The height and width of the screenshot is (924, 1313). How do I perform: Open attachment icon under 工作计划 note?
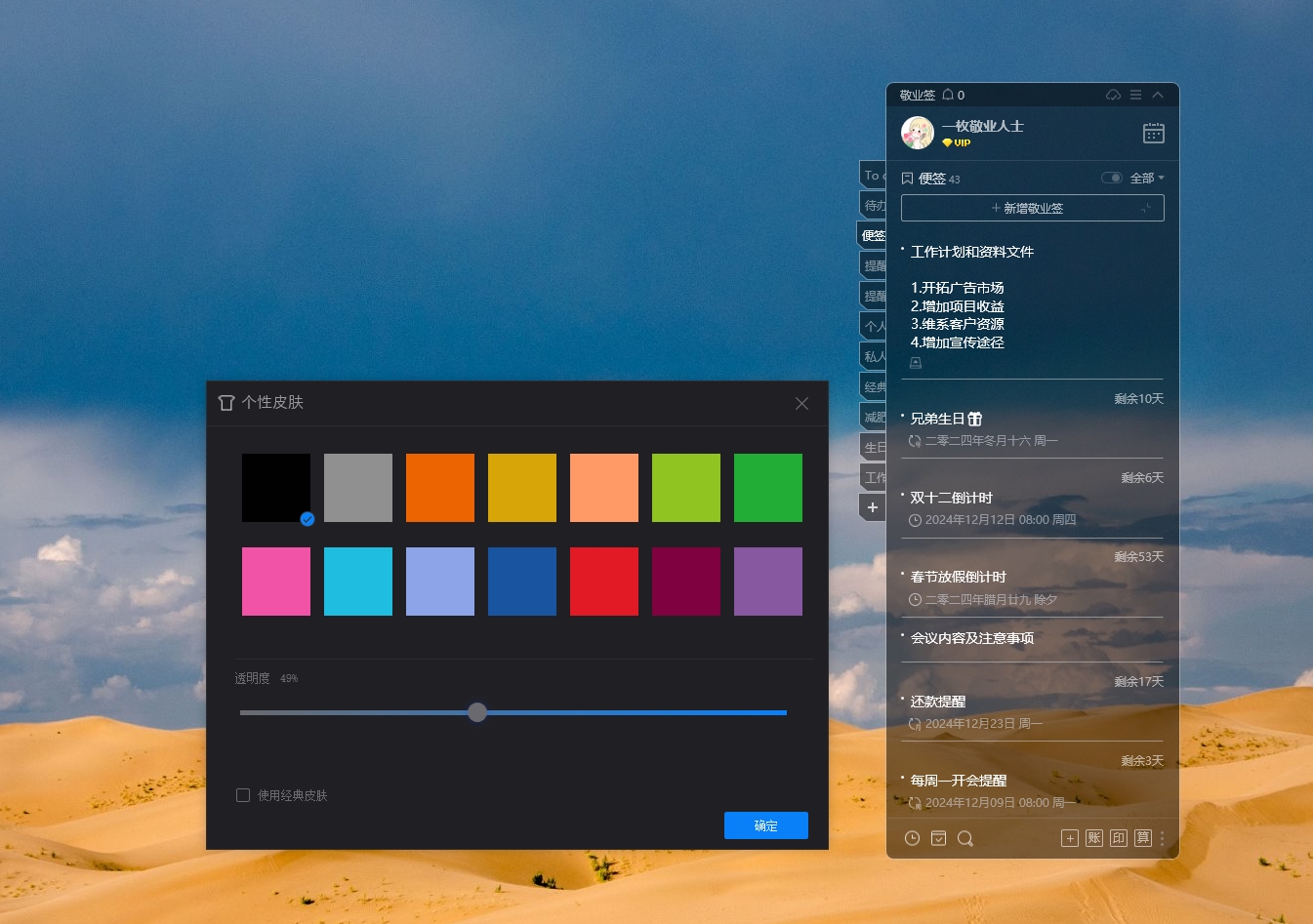pyautogui.click(x=916, y=363)
